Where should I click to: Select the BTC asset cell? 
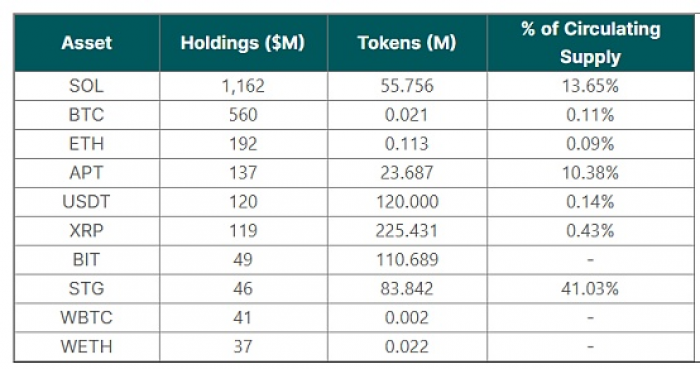click(x=87, y=115)
